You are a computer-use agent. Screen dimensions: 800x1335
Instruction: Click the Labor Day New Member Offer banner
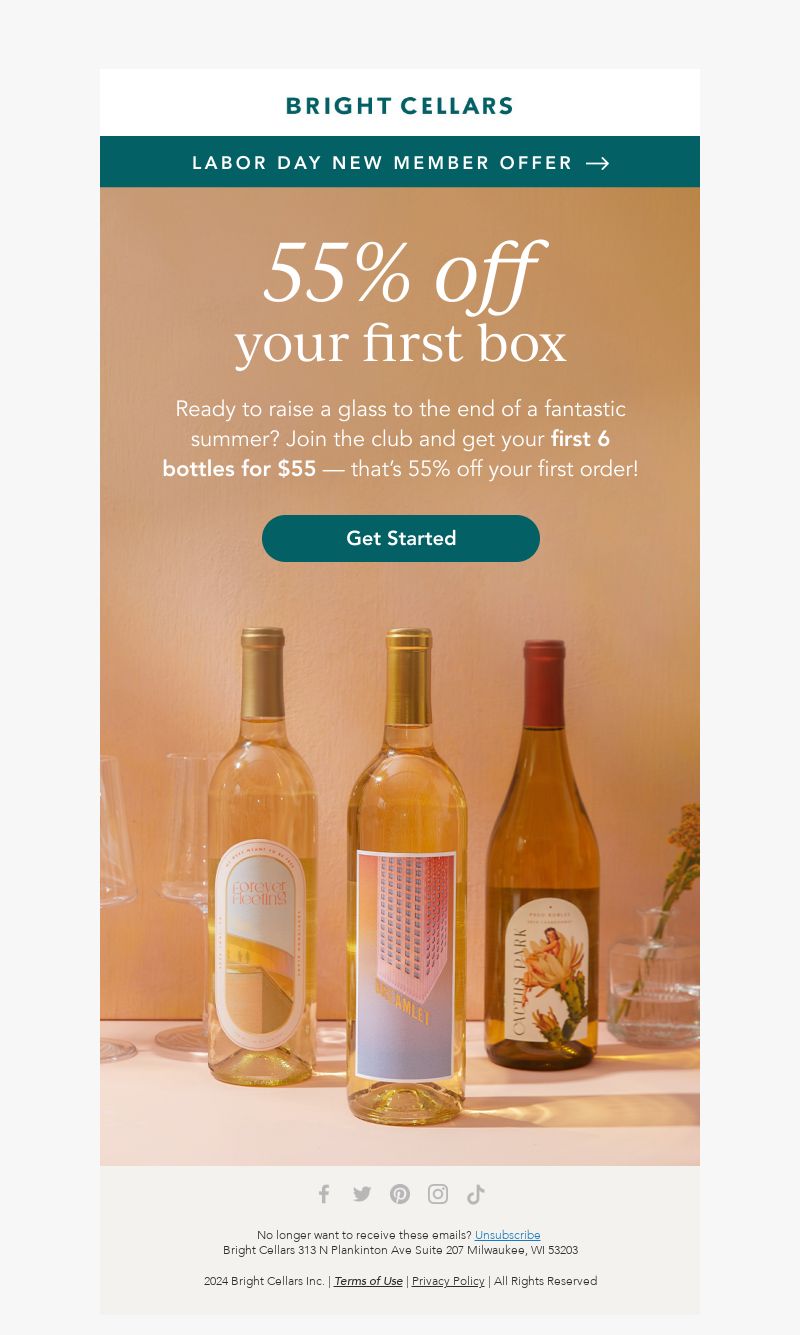pyautogui.click(x=400, y=162)
